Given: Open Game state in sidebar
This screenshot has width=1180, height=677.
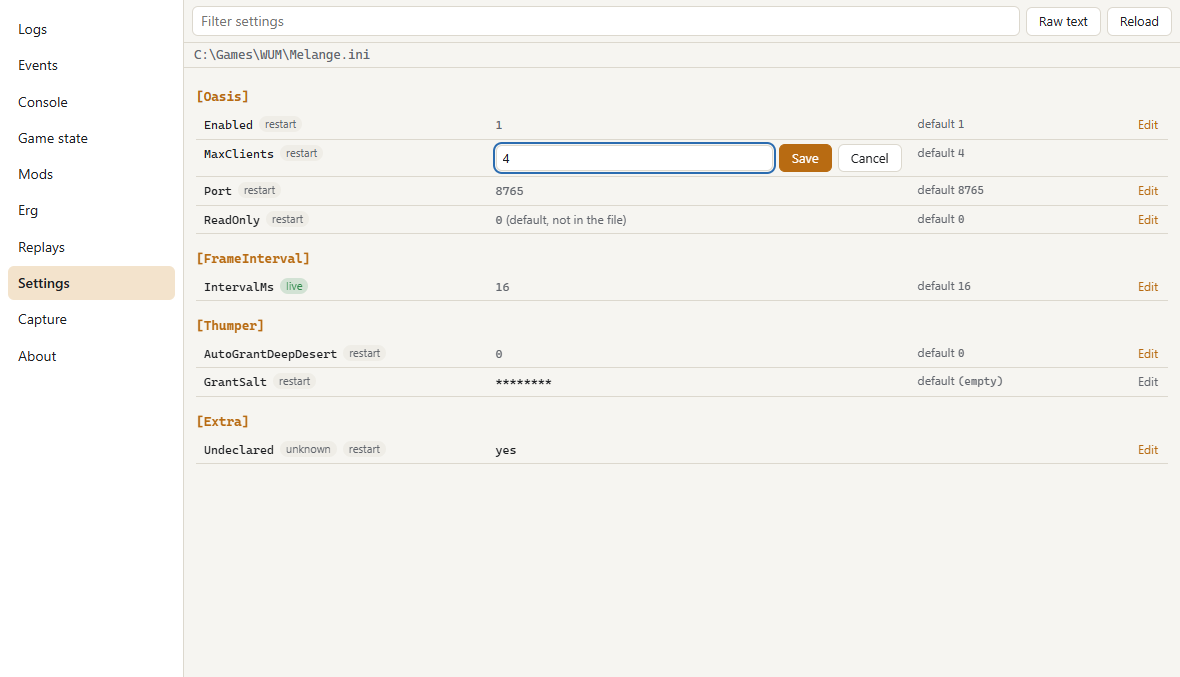Looking at the screenshot, I should click(x=91, y=138).
